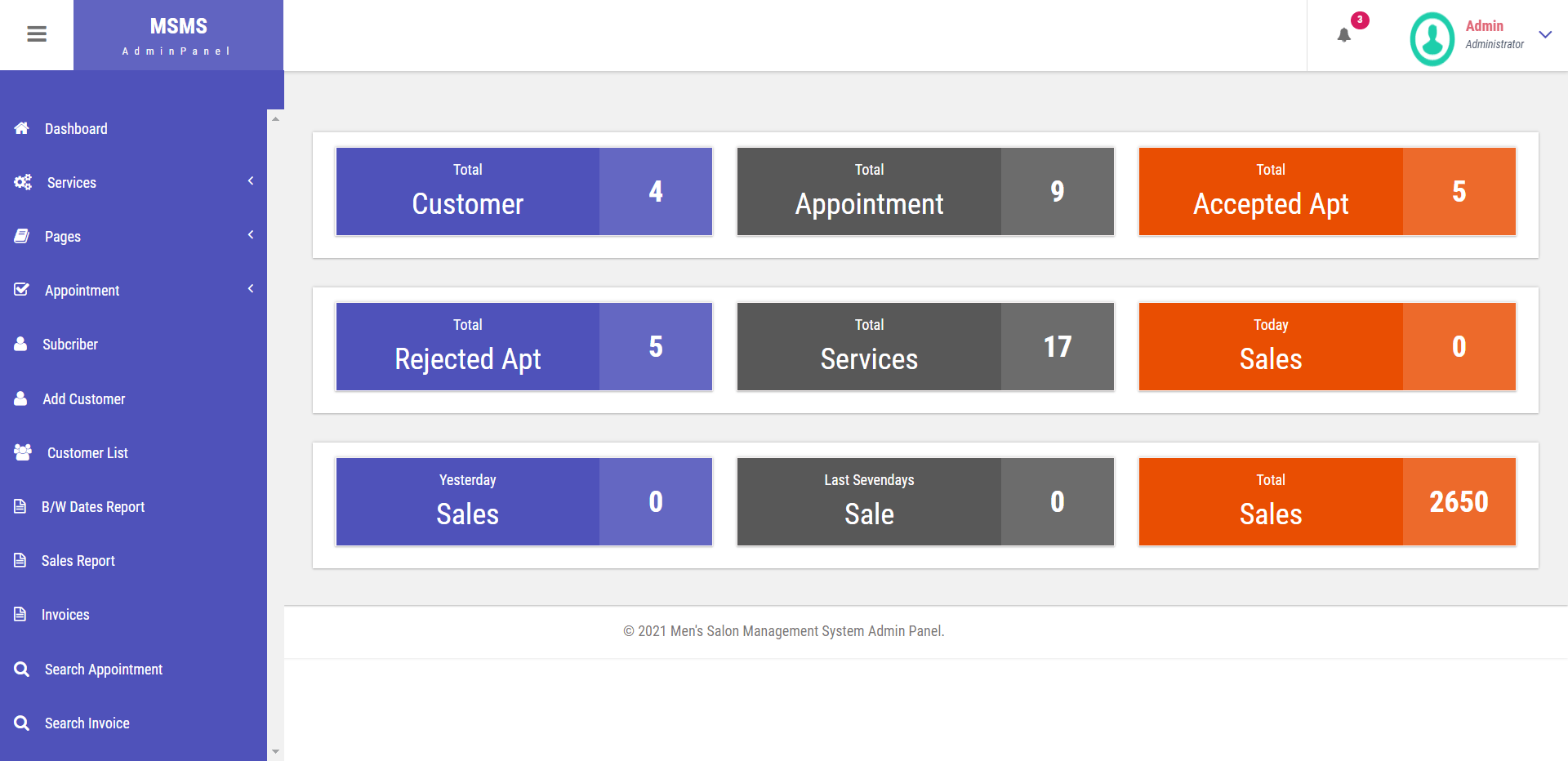Click the Dashboard home icon
Image resolution: width=1568 pixels, height=761 pixels.
(22, 128)
